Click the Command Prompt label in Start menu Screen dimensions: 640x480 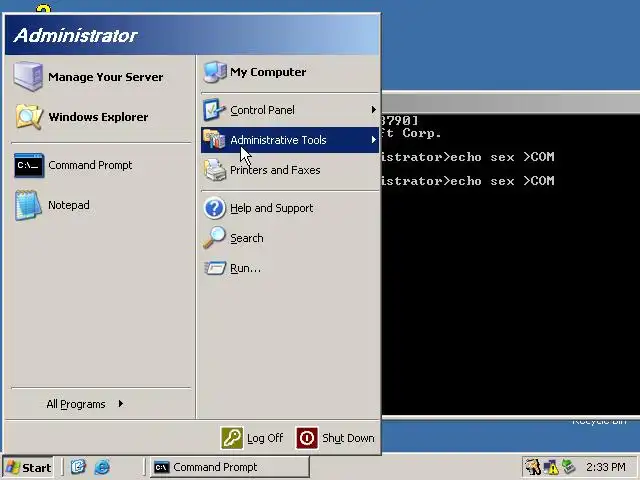[x=90, y=165]
